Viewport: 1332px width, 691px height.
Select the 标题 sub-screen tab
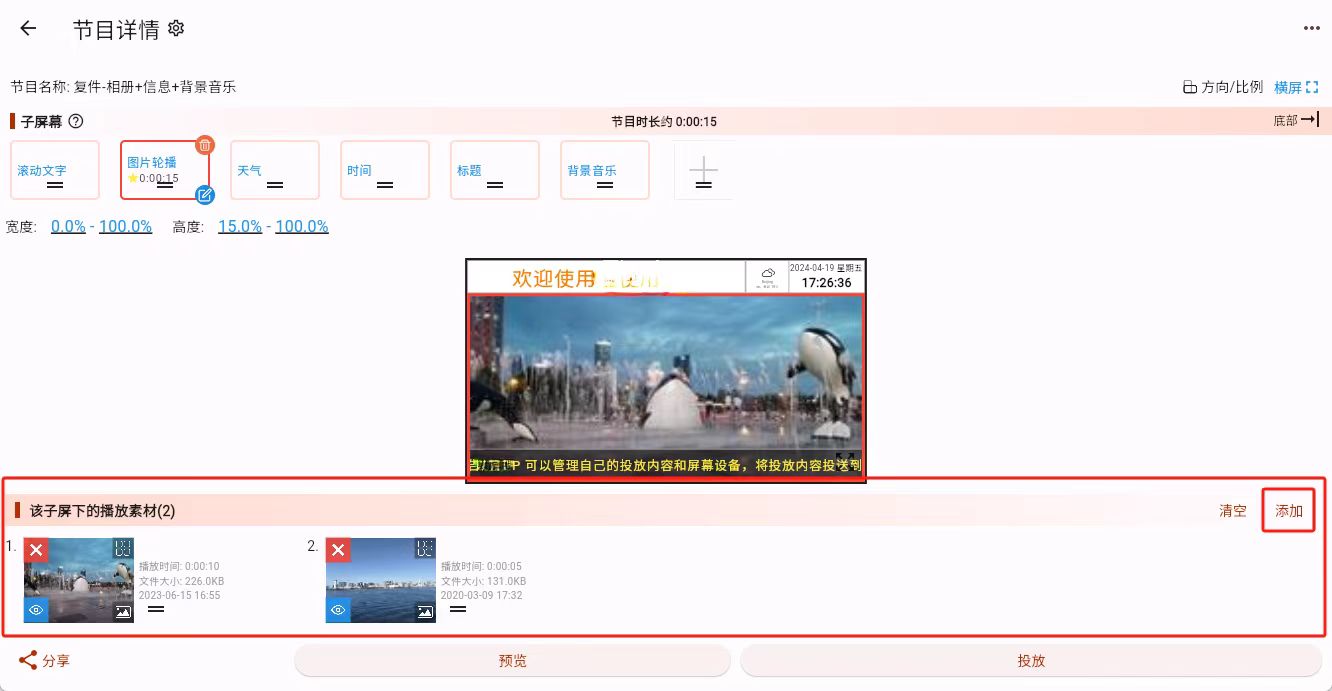tap(494, 170)
